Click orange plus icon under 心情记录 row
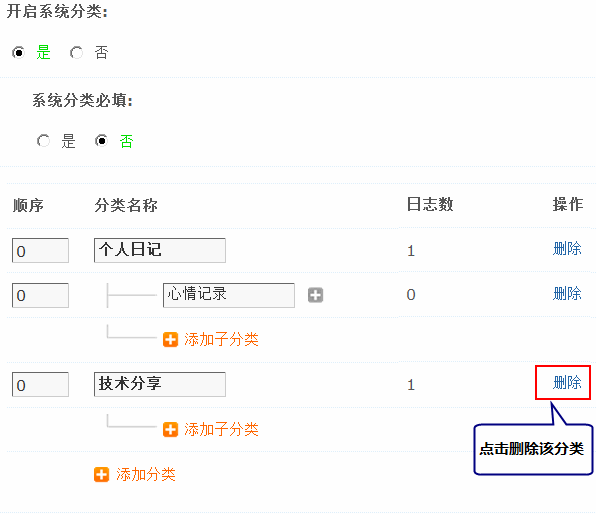This screenshot has height=514, width=596. click(x=170, y=339)
